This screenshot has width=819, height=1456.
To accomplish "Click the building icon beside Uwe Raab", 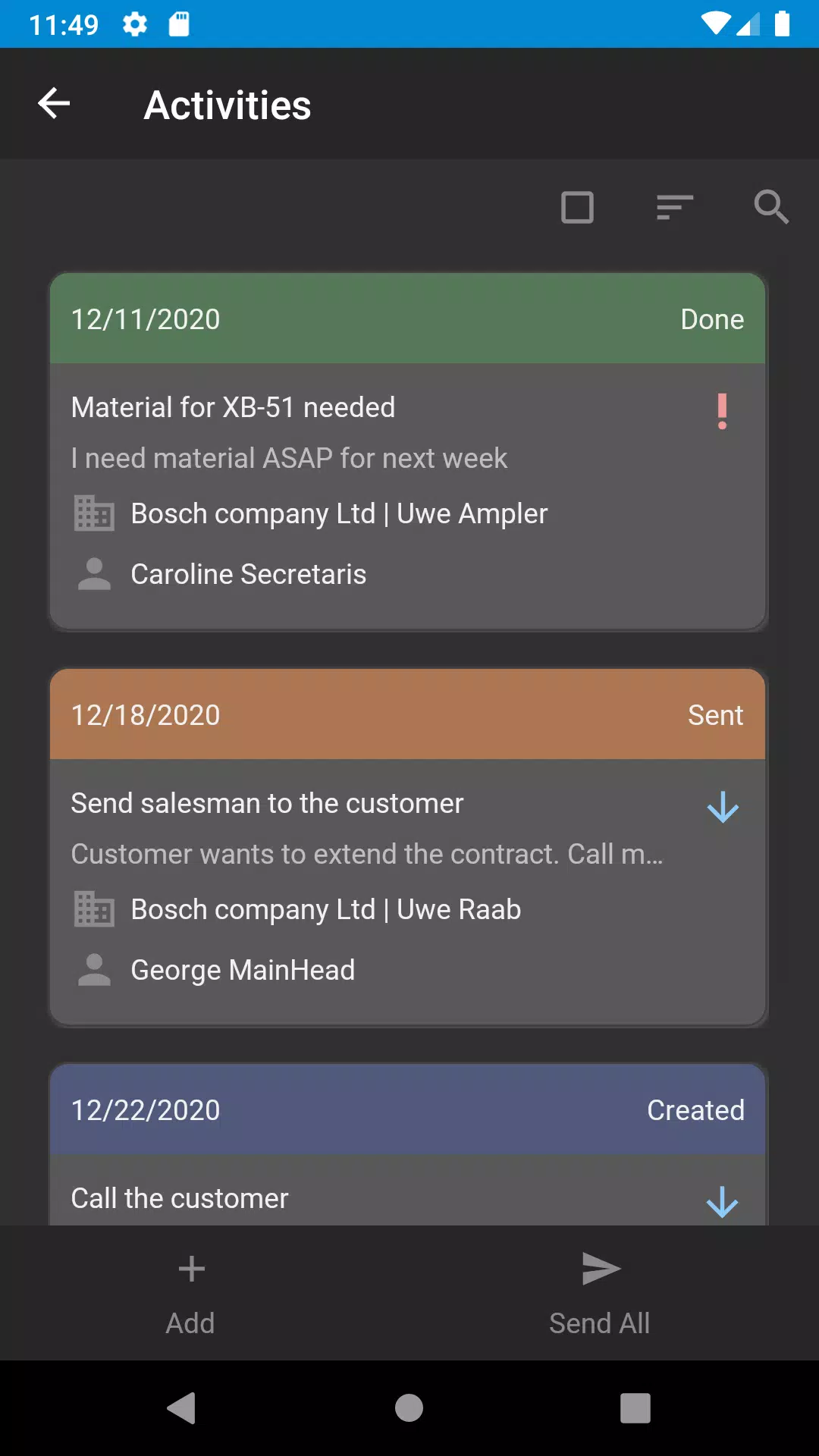I will [x=94, y=909].
